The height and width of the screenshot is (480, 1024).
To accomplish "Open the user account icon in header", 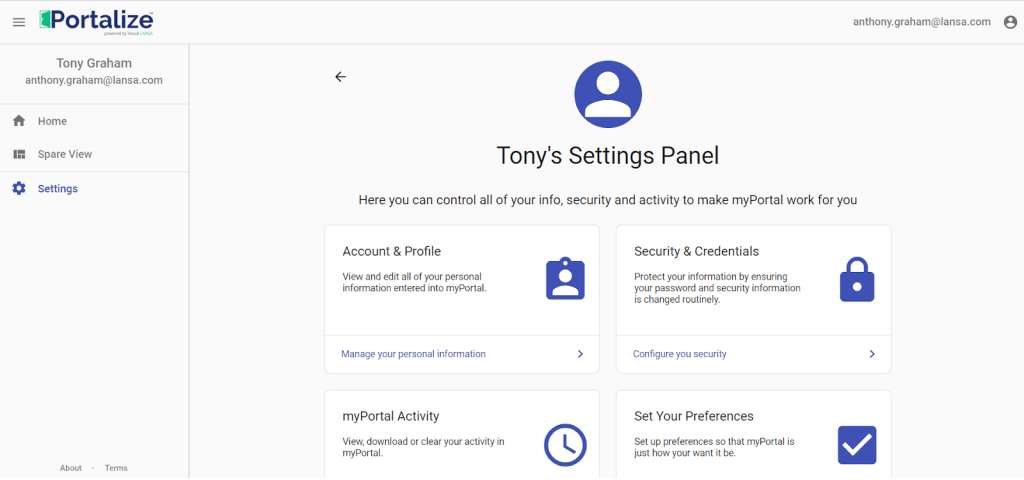I will 1010,22.
